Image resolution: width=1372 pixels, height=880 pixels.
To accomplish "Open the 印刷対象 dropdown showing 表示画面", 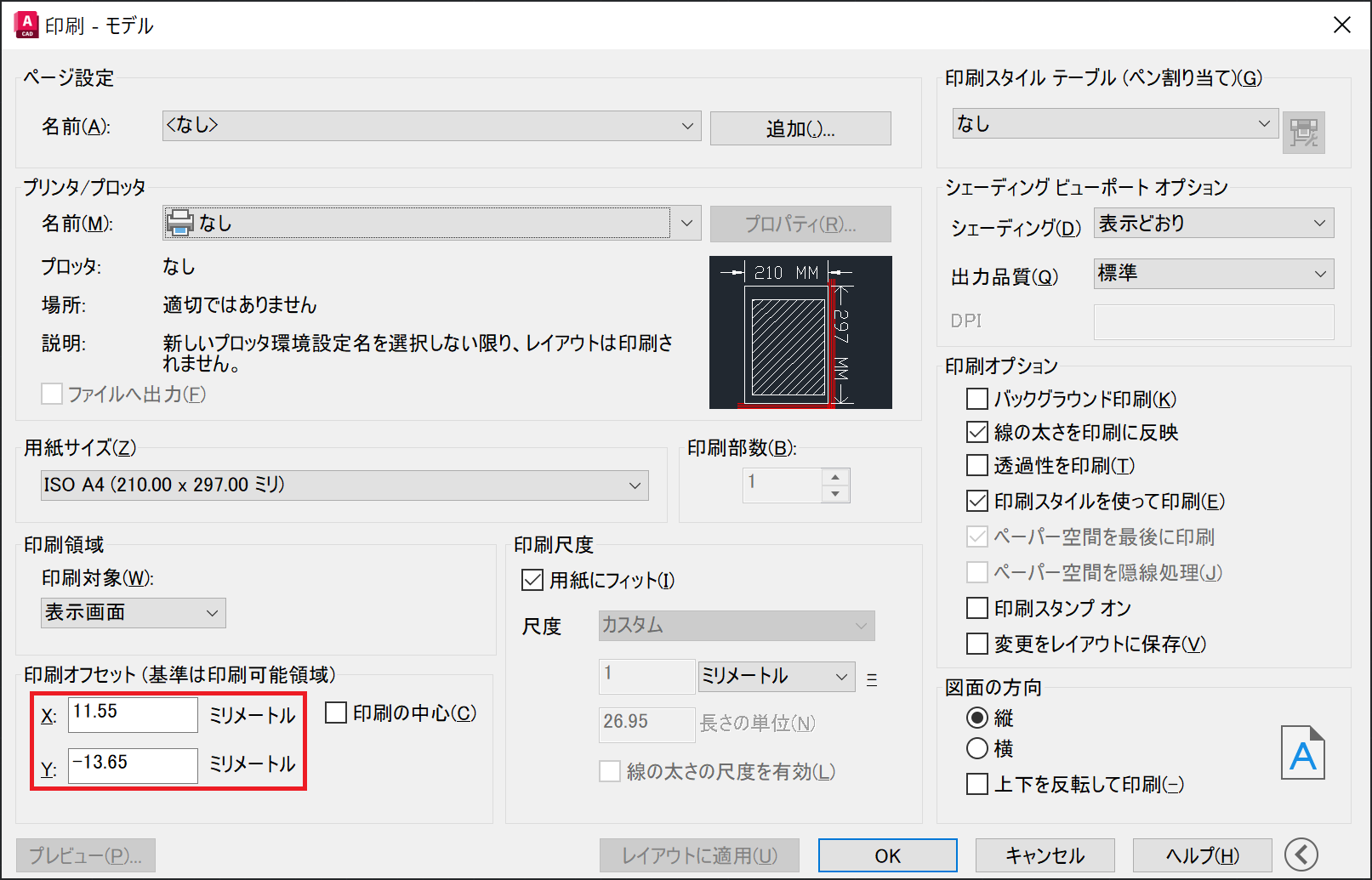I will click(212, 612).
